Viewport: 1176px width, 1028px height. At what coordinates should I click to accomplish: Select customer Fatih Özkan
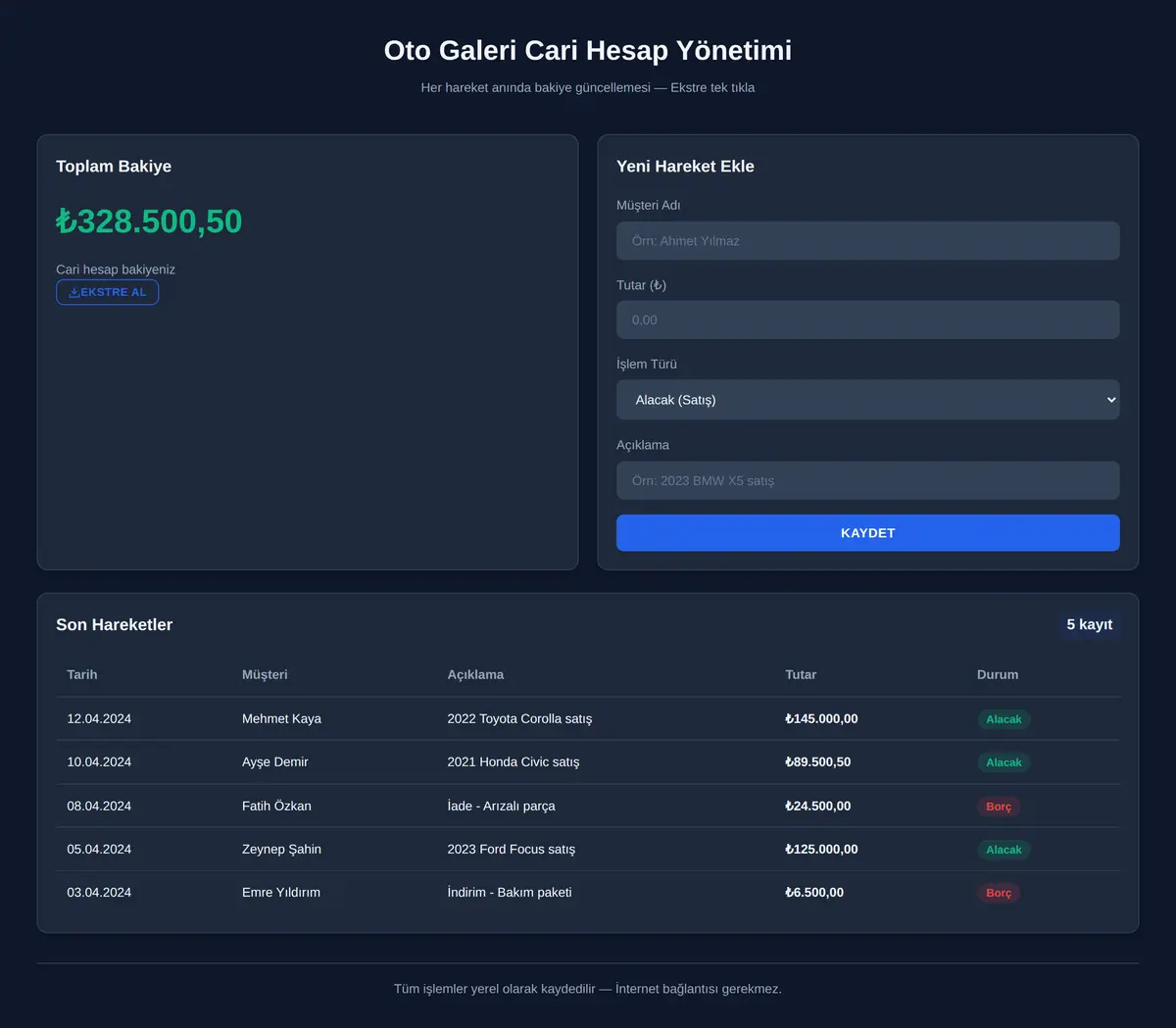[x=276, y=806]
